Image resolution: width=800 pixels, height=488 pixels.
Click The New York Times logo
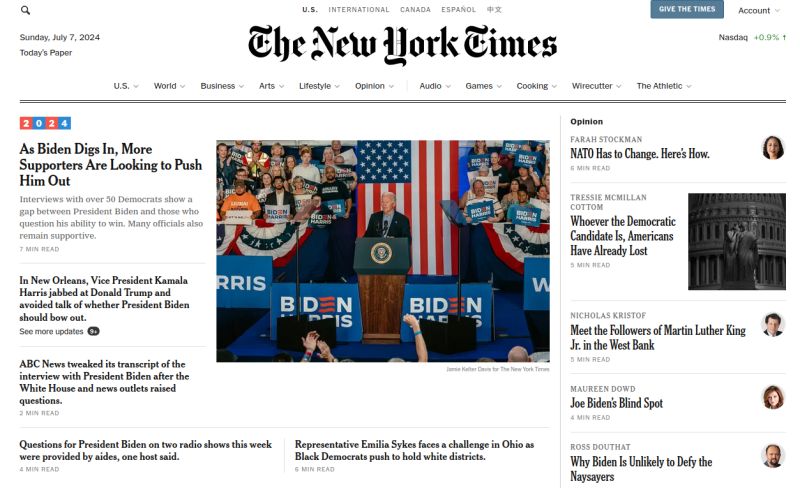pyautogui.click(x=403, y=45)
